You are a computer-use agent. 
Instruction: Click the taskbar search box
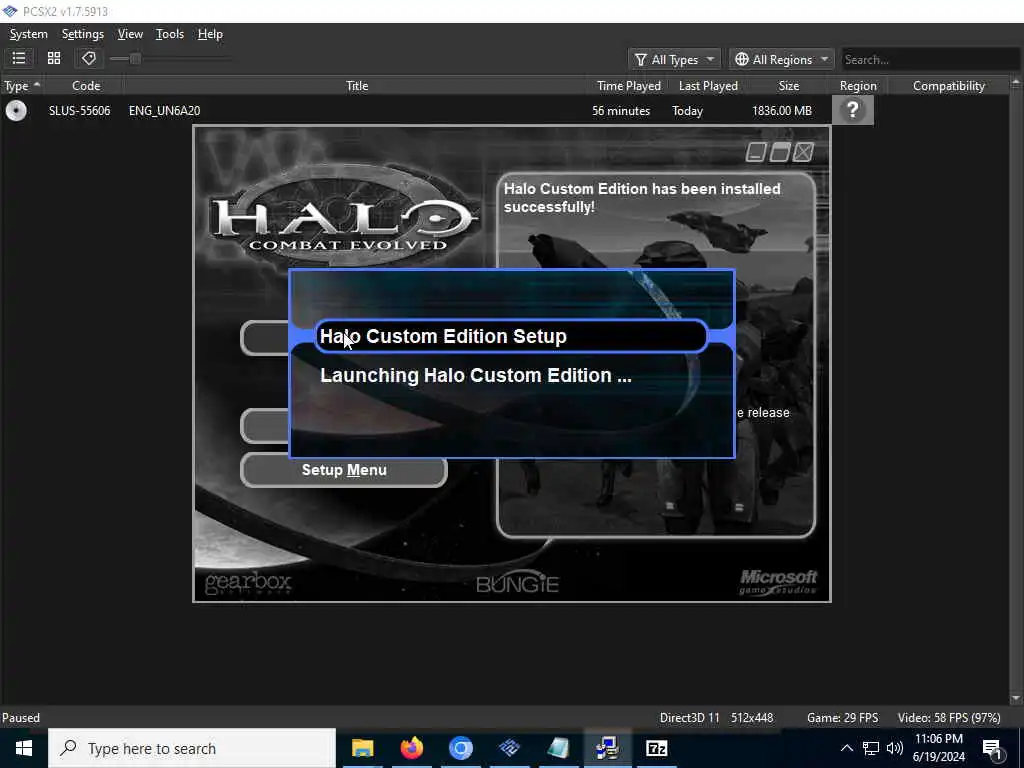192,748
